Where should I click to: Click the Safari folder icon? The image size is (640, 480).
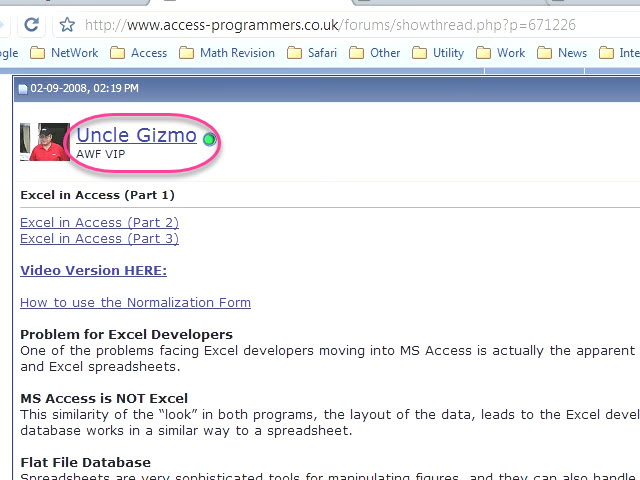[294, 53]
